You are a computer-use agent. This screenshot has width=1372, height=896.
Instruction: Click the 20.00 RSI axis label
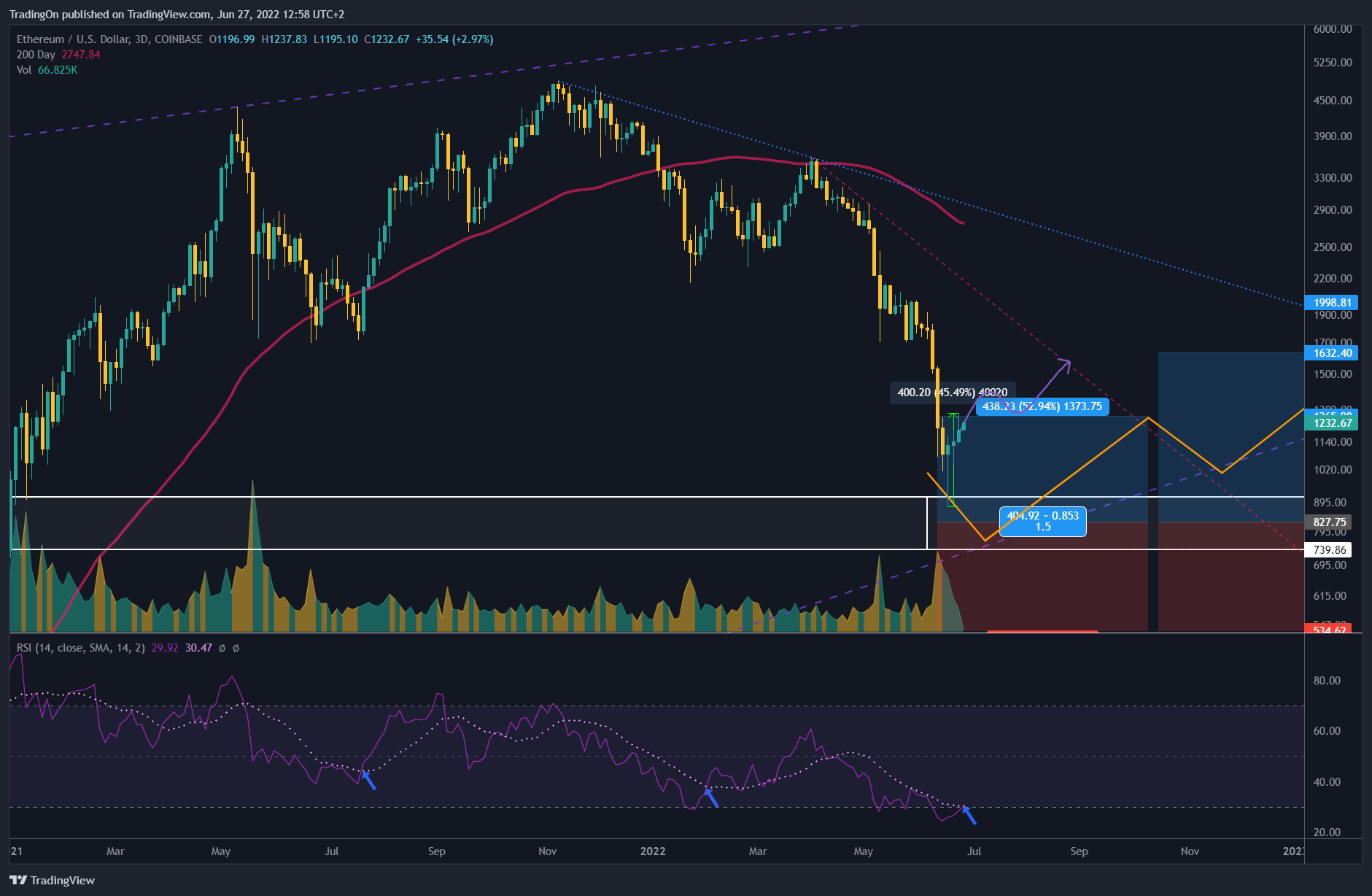click(1327, 833)
